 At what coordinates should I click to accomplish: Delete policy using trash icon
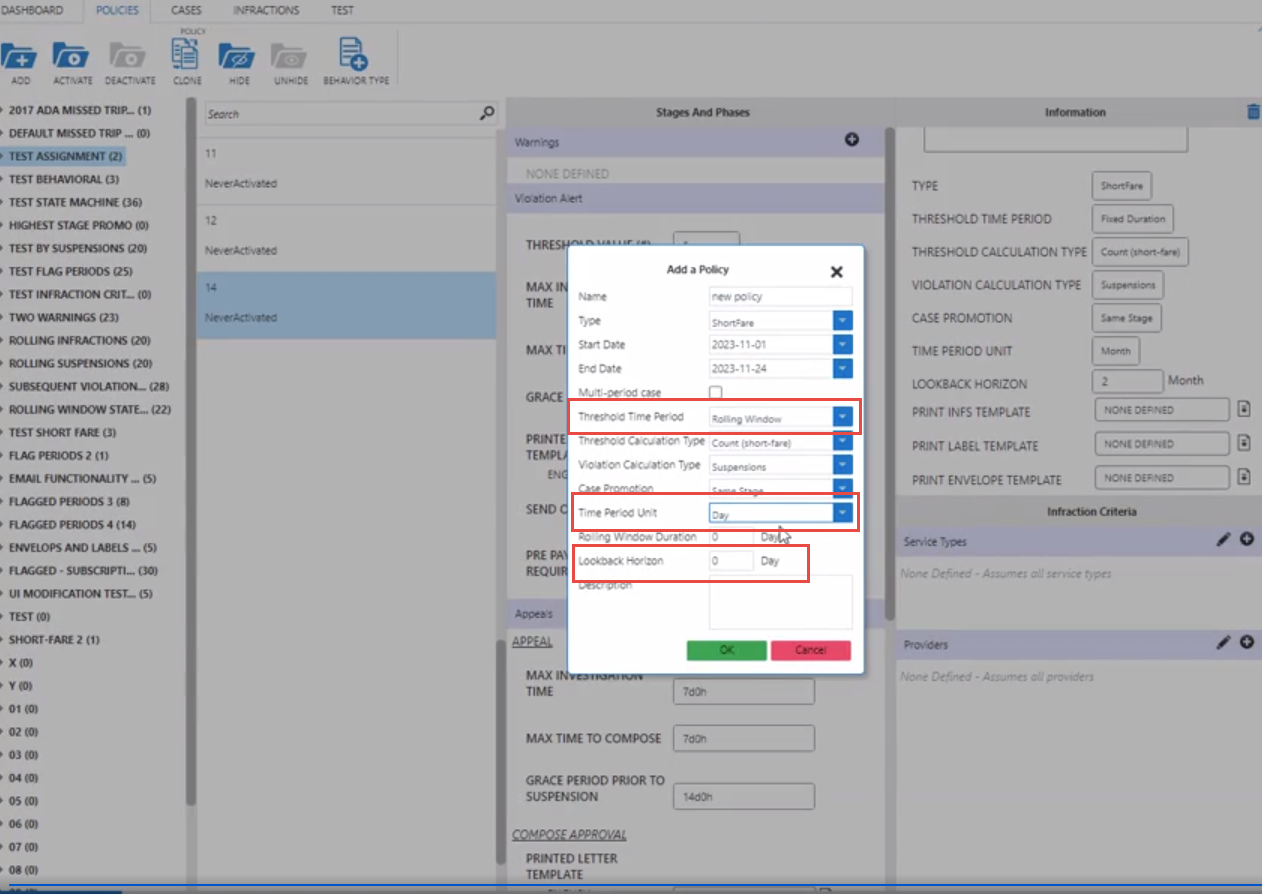pyautogui.click(x=1253, y=112)
